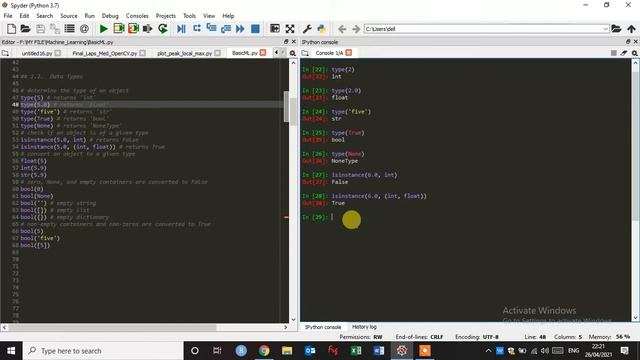The height and width of the screenshot is (360, 640).
Task: Open the Projects menu
Action: pyautogui.click(x=165, y=16)
